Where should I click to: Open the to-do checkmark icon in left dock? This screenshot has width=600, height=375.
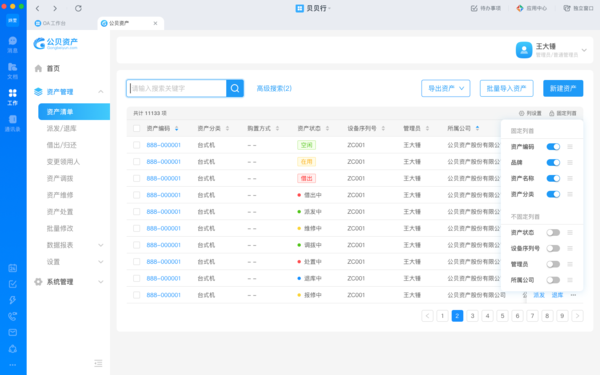tap(13, 284)
